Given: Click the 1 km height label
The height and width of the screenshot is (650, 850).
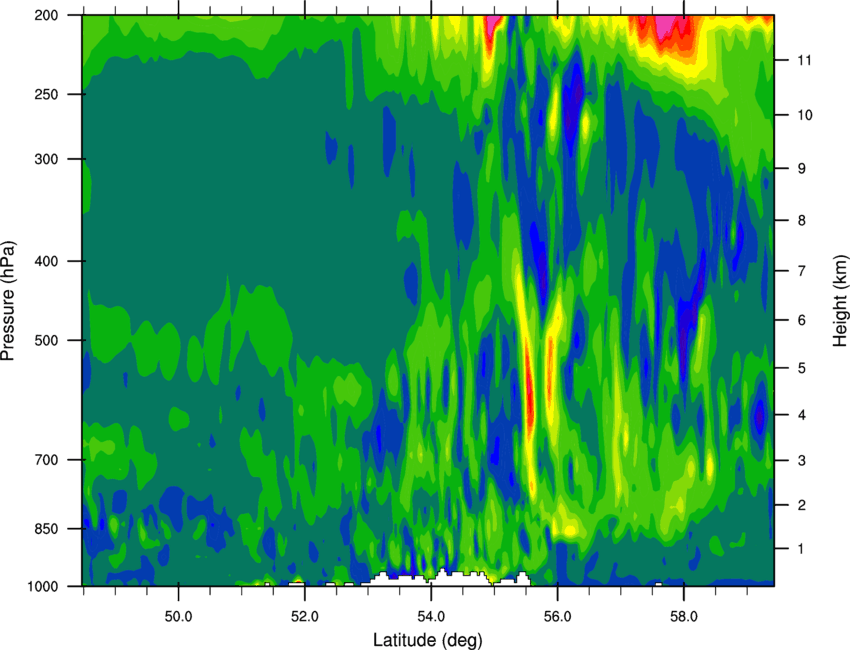Looking at the screenshot, I should coord(802,549).
